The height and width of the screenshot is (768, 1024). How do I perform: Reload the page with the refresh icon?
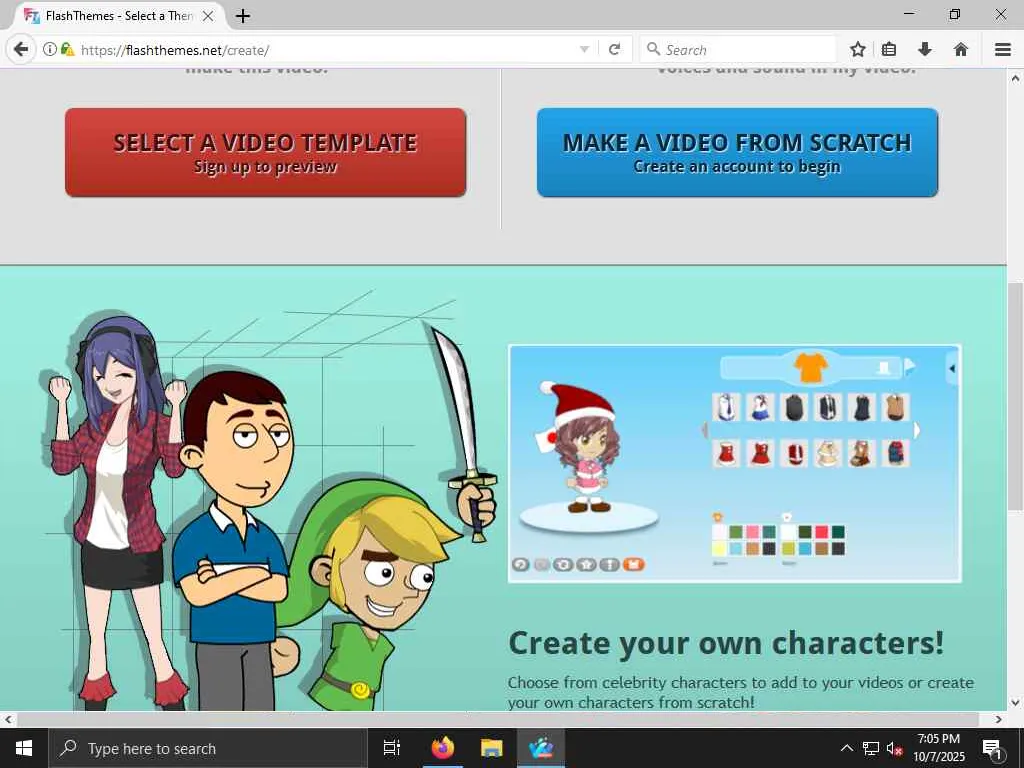(614, 50)
